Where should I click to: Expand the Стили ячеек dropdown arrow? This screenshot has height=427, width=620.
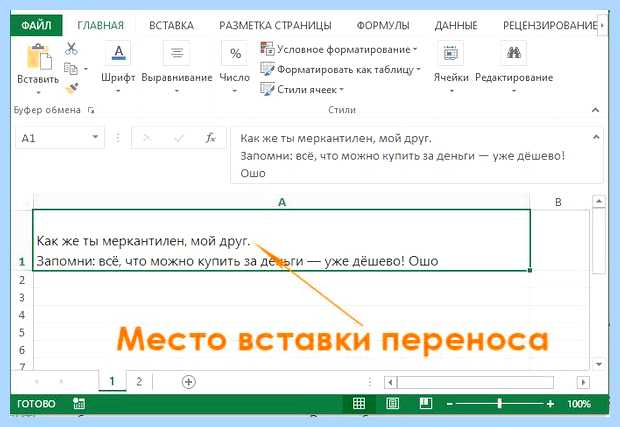coord(341,89)
